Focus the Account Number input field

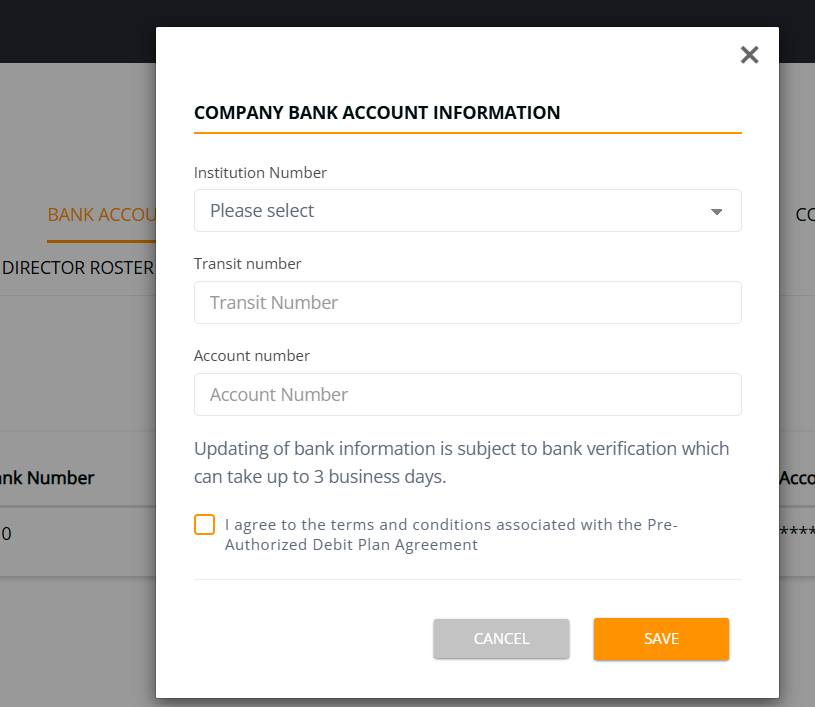point(467,395)
